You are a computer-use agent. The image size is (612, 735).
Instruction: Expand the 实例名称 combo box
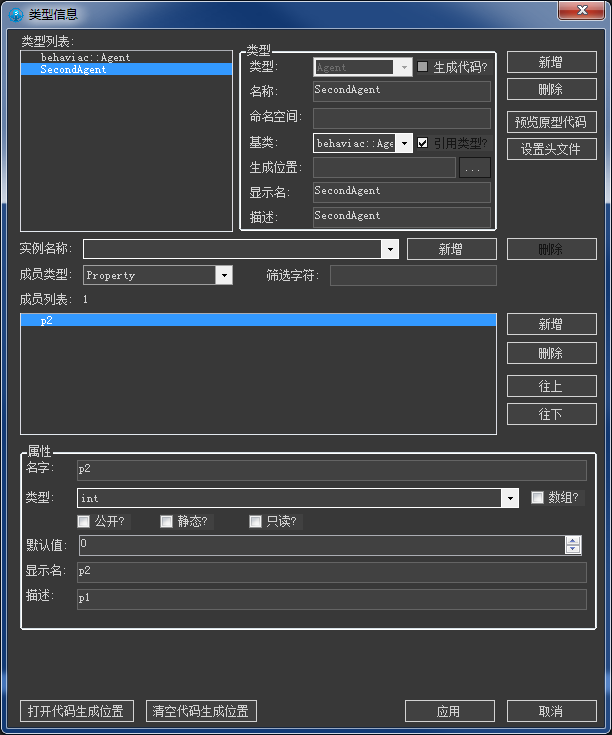390,249
